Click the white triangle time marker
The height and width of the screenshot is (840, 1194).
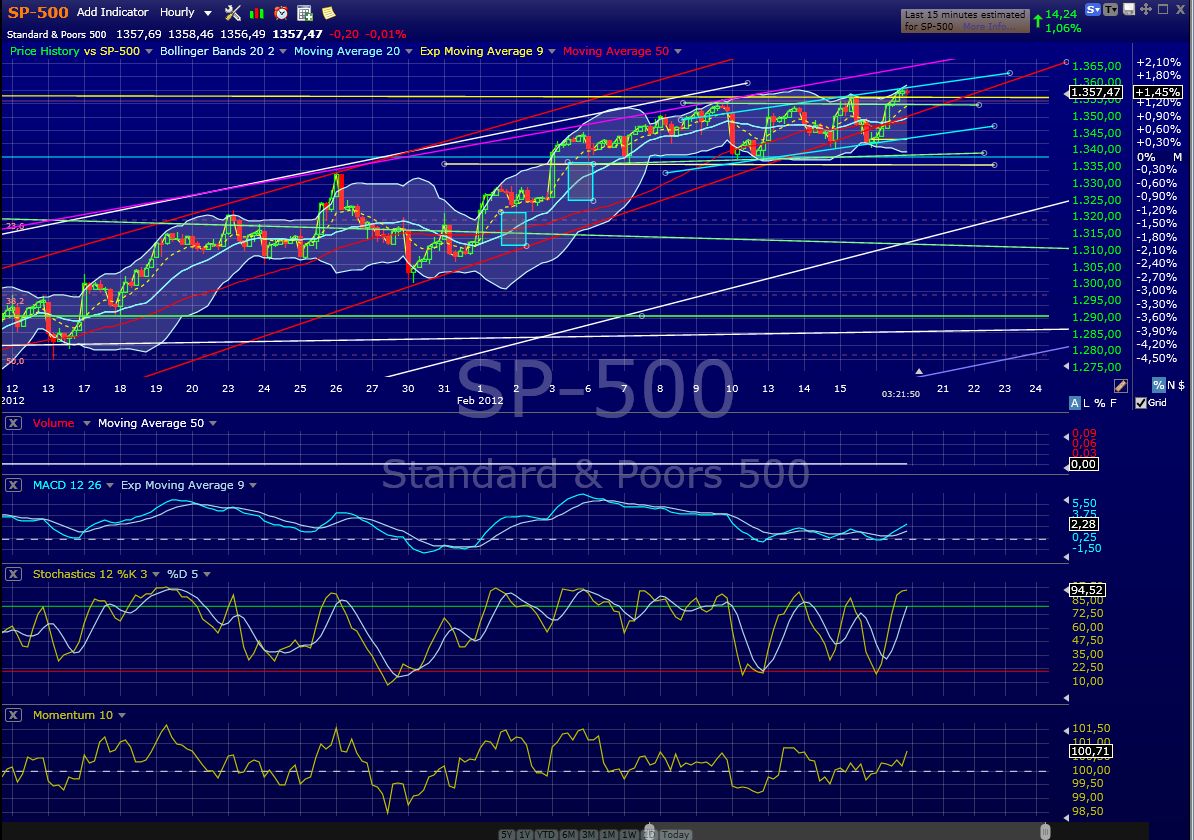click(x=919, y=372)
